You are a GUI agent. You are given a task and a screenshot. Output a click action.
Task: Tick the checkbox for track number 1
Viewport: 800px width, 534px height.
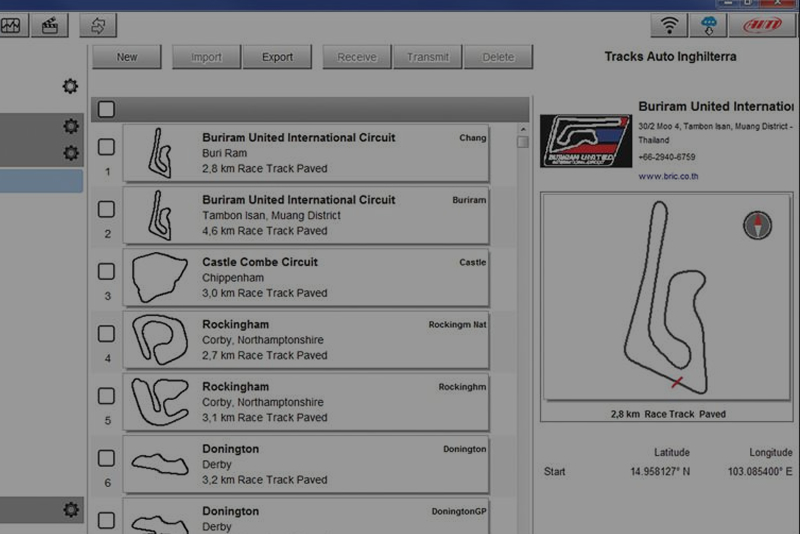tap(106, 147)
